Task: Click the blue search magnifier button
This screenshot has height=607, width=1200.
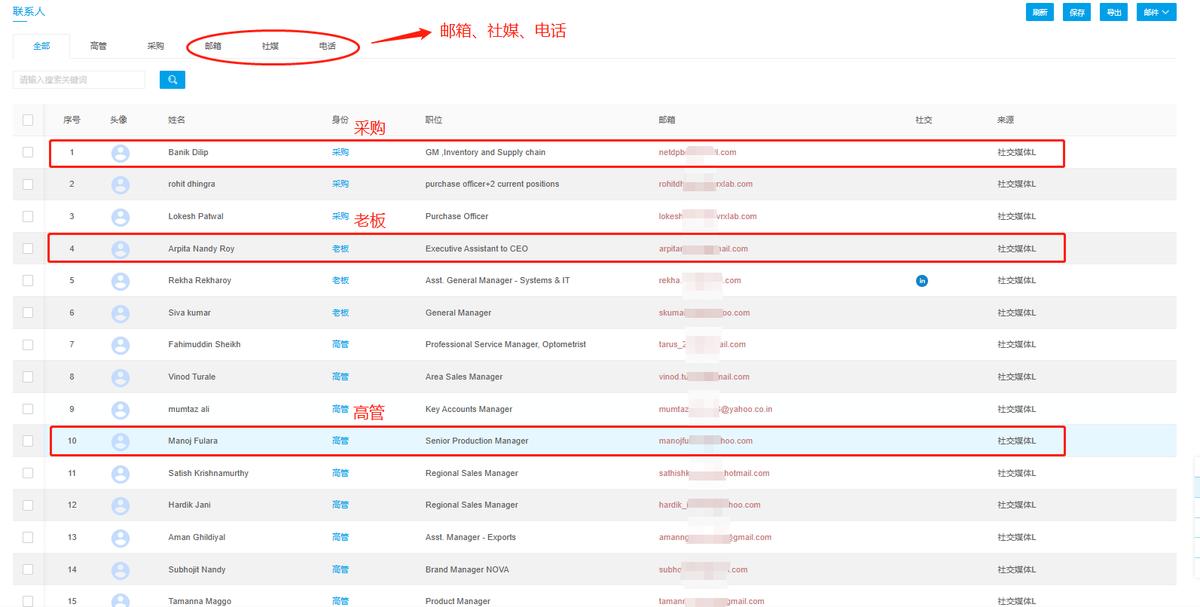Action: pyautogui.click(x=172, y=79)
